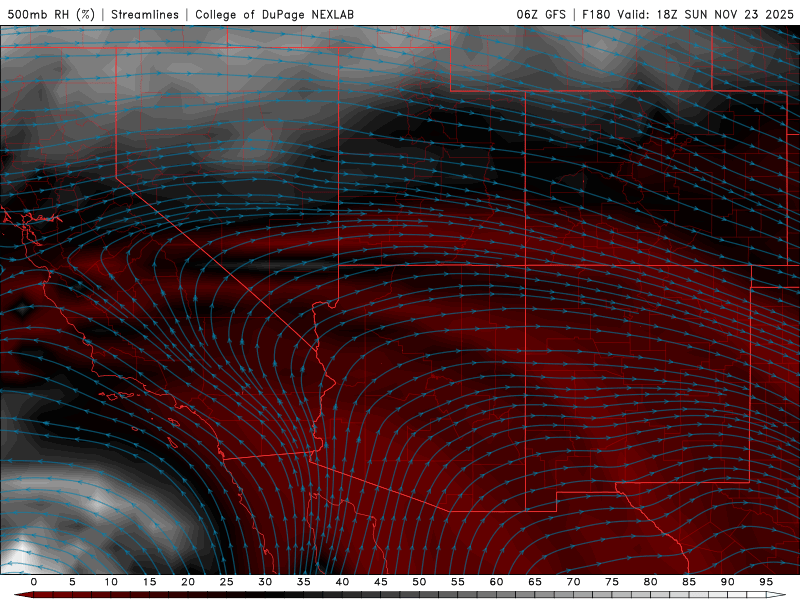800x600 pixels.
Task: Select the "20" colorbar scale label
Action: pos(188,582)
